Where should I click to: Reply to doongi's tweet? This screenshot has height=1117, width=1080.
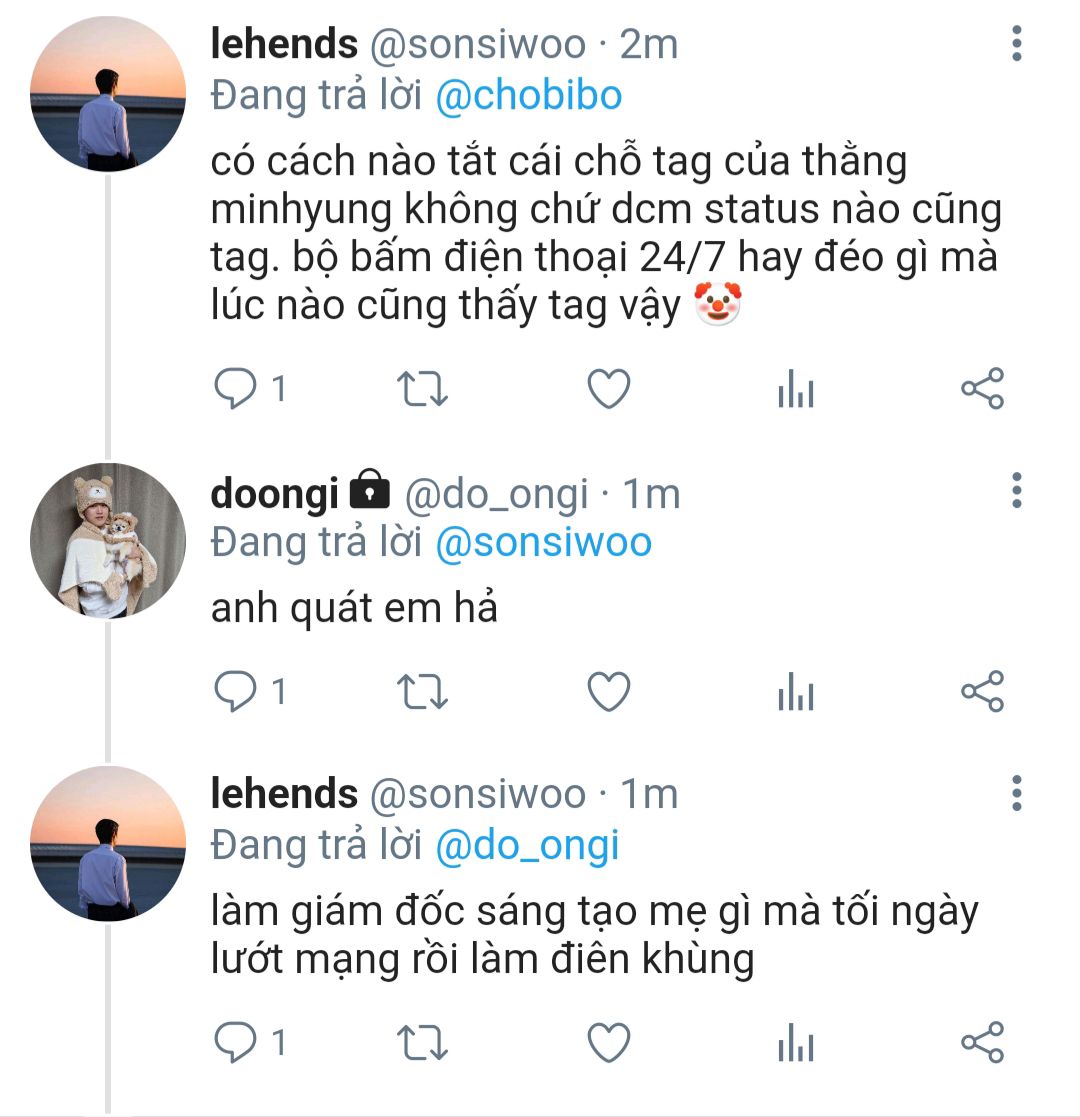[237, 692]
